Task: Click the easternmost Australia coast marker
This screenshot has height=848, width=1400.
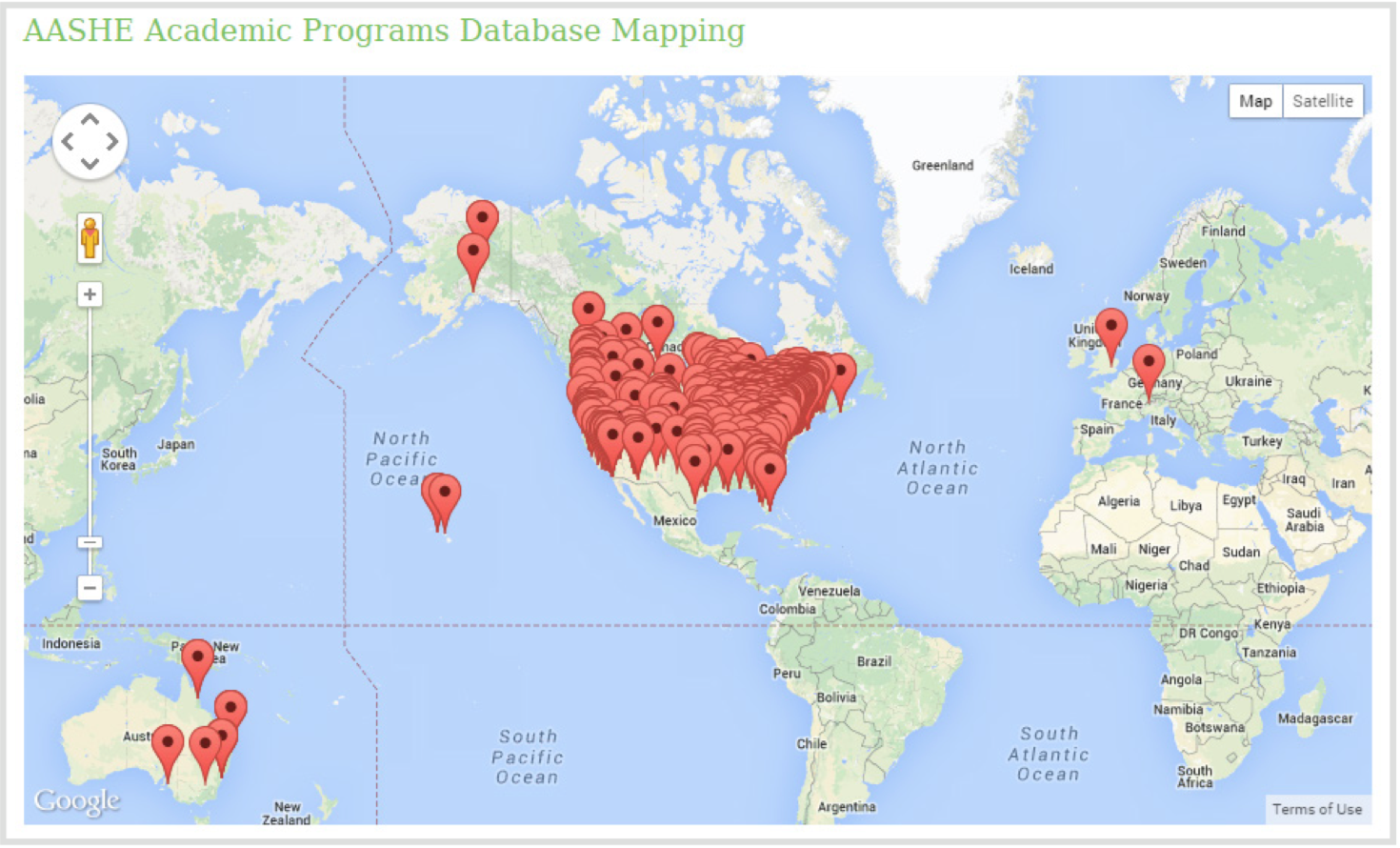Action: (230, 710)
